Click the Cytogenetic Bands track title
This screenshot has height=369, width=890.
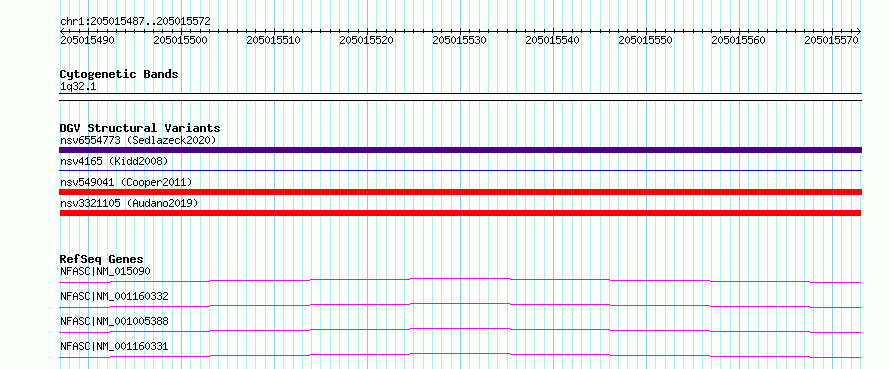[119, 74]
